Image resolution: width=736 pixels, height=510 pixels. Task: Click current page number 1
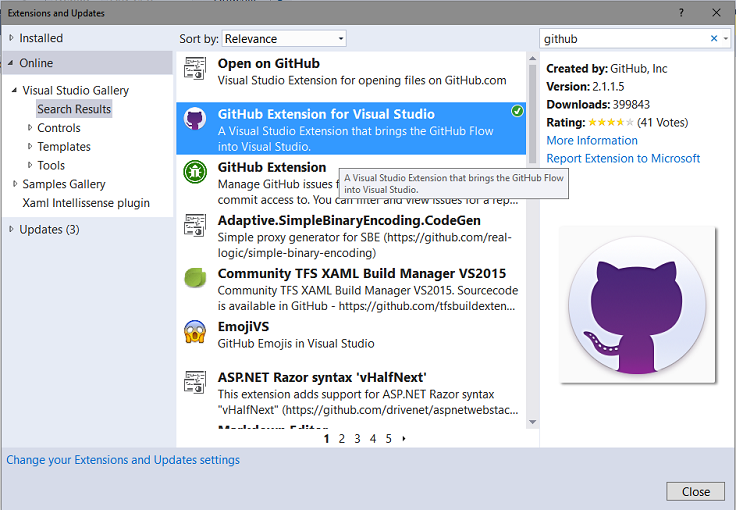[326, 439]
